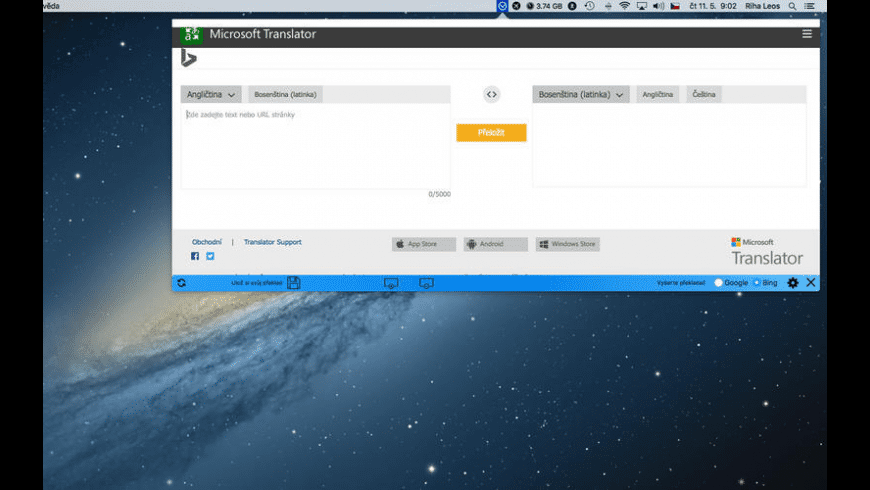Image resolution: width=870 pixels, height=490 pixels.
Task: Open the Translator Support link
Action: pos(272,242)
